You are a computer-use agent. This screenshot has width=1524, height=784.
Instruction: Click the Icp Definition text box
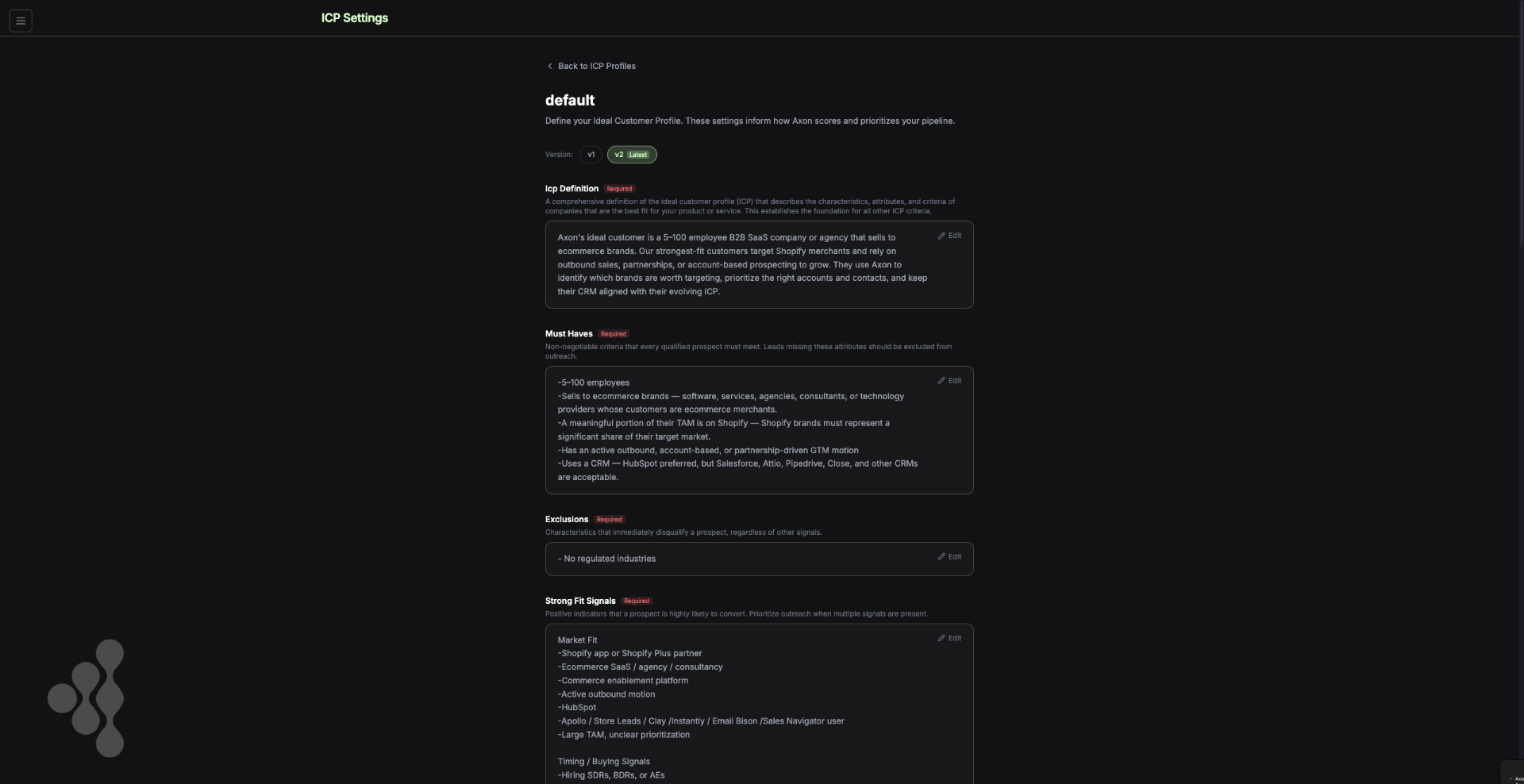coord(759,265)
